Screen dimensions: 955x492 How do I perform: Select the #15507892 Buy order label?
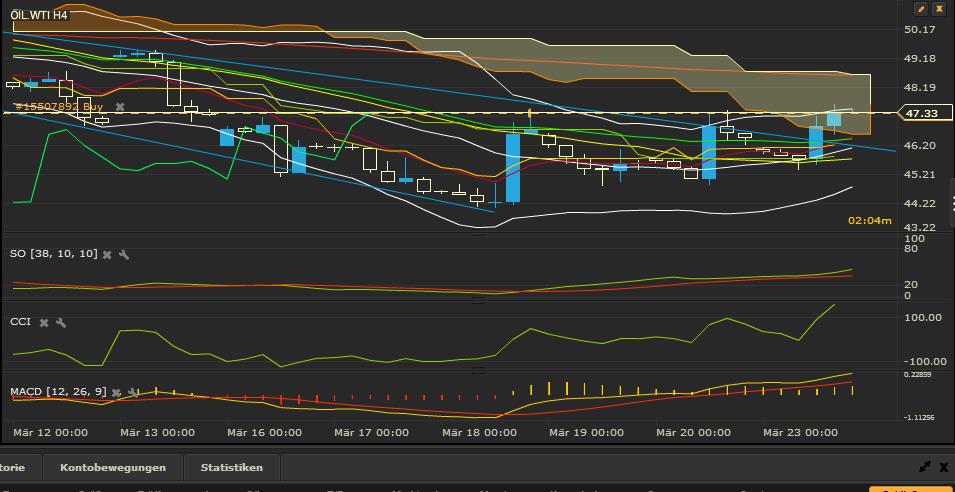59,107
